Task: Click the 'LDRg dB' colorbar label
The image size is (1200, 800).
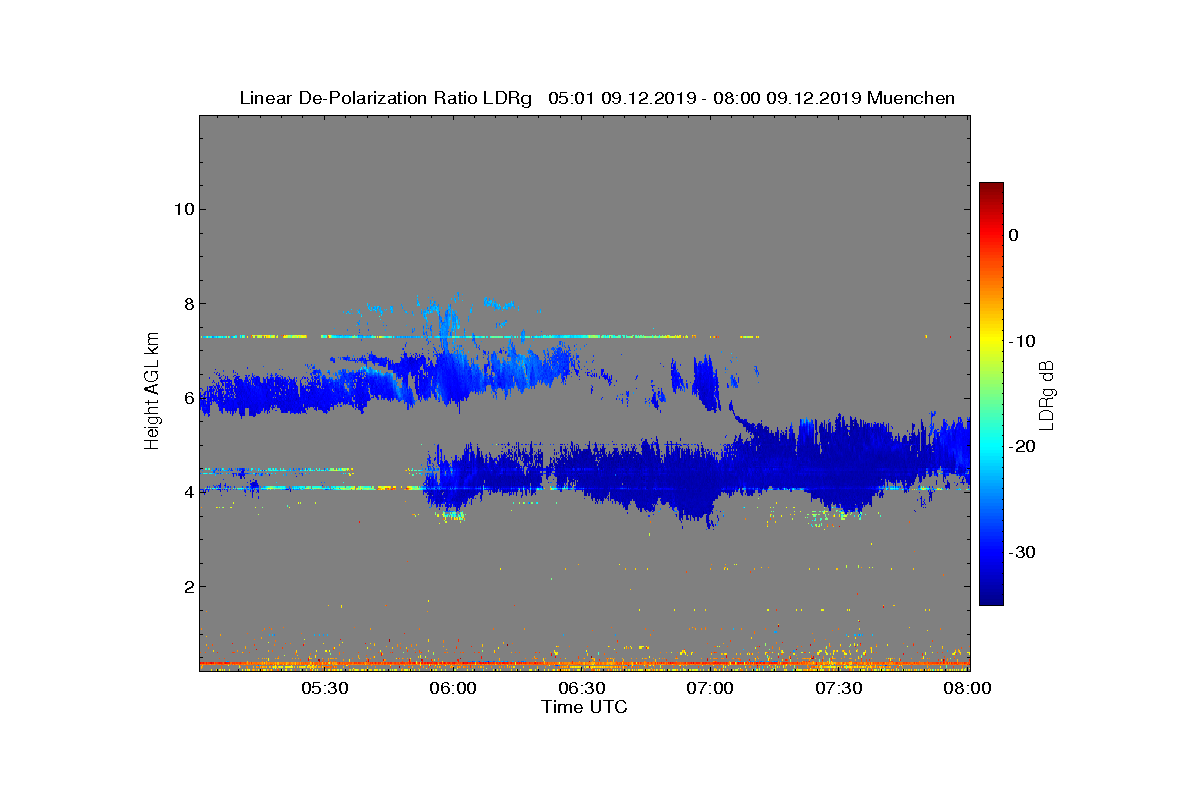Action: pos(1047,395)
